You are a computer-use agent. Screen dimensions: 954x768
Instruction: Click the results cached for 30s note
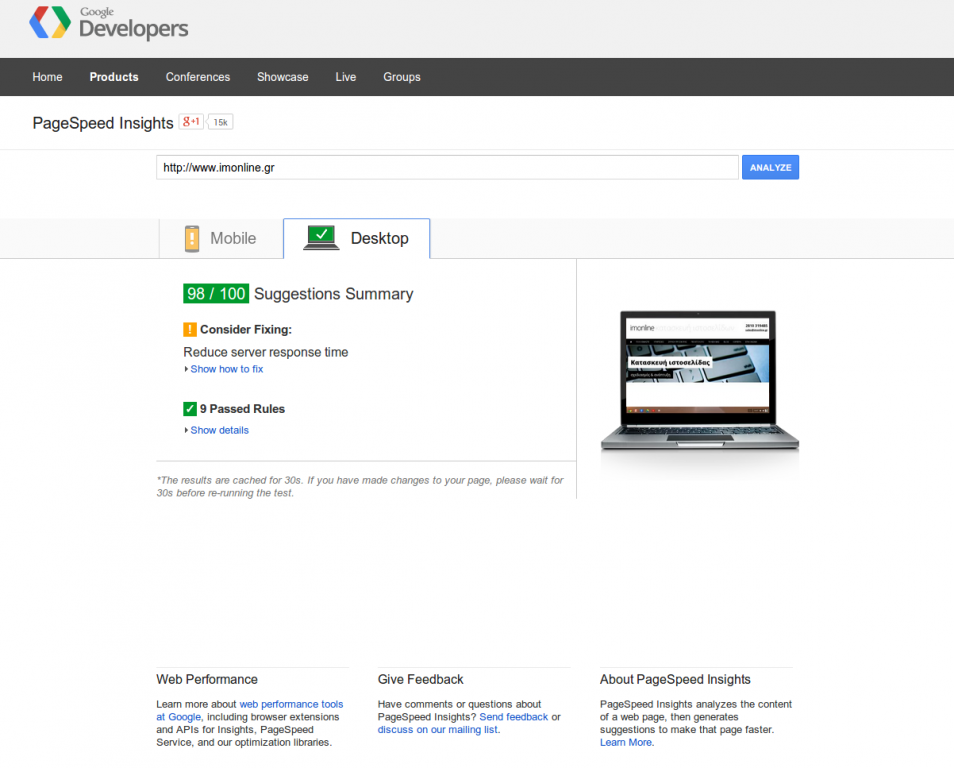[x=360, y=486]
